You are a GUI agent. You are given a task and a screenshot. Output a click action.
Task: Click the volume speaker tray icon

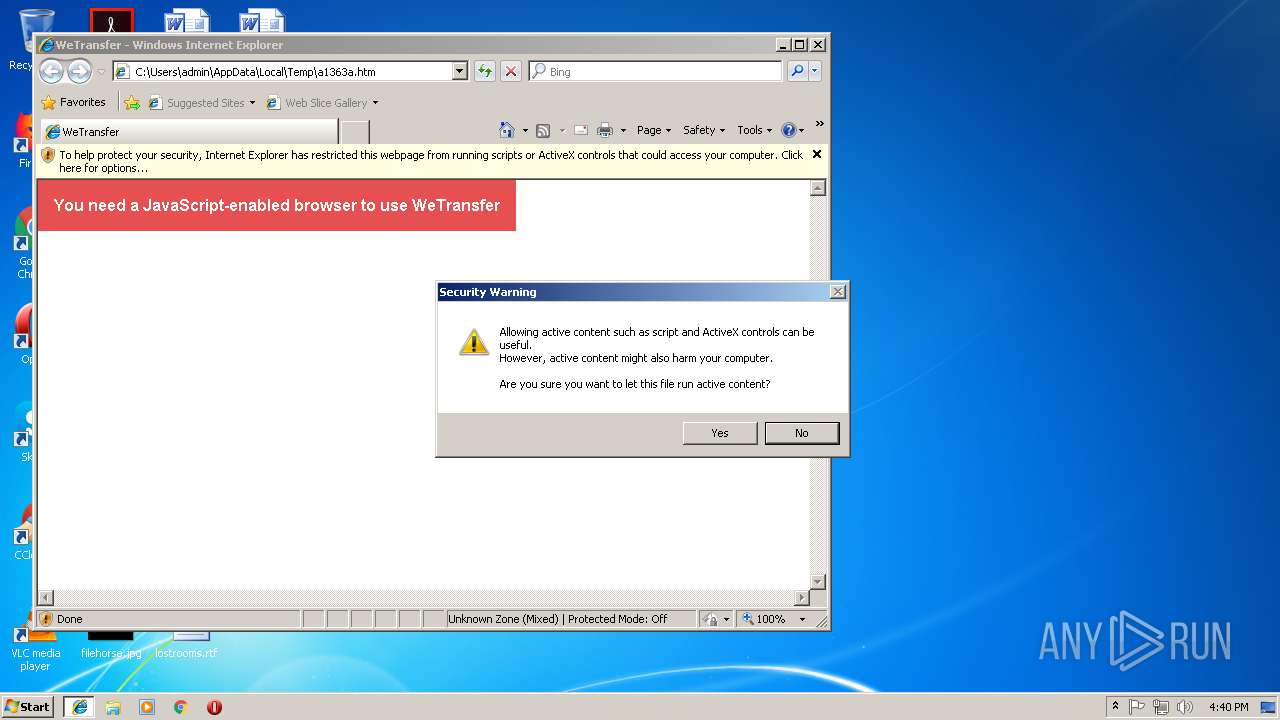pos(1185,707)
